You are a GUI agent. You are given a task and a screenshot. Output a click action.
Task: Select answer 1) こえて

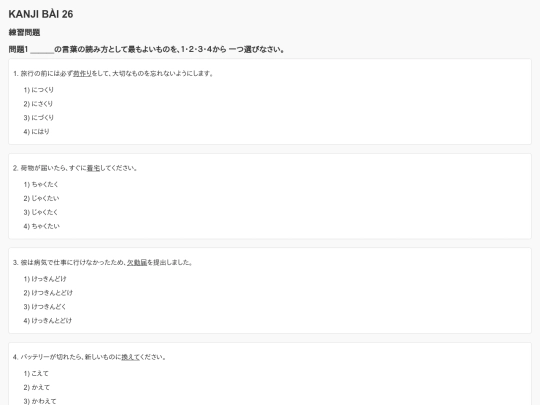[36, 374]
